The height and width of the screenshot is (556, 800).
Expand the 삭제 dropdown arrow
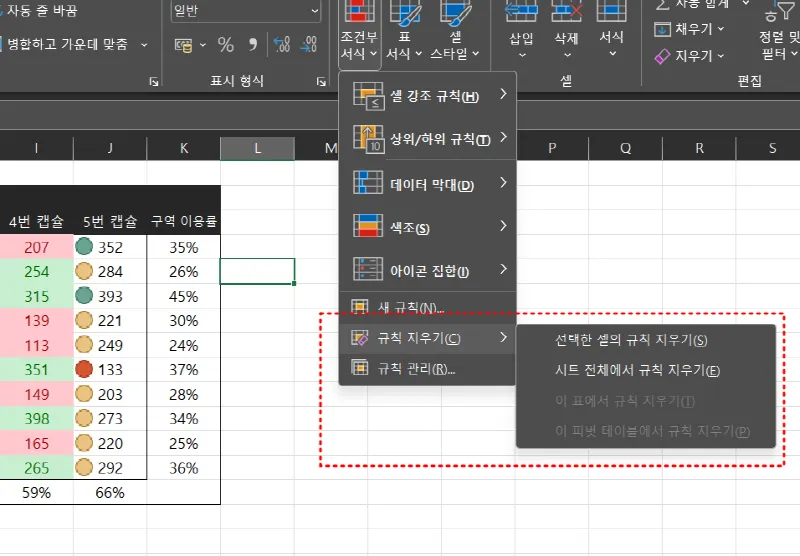566,55
